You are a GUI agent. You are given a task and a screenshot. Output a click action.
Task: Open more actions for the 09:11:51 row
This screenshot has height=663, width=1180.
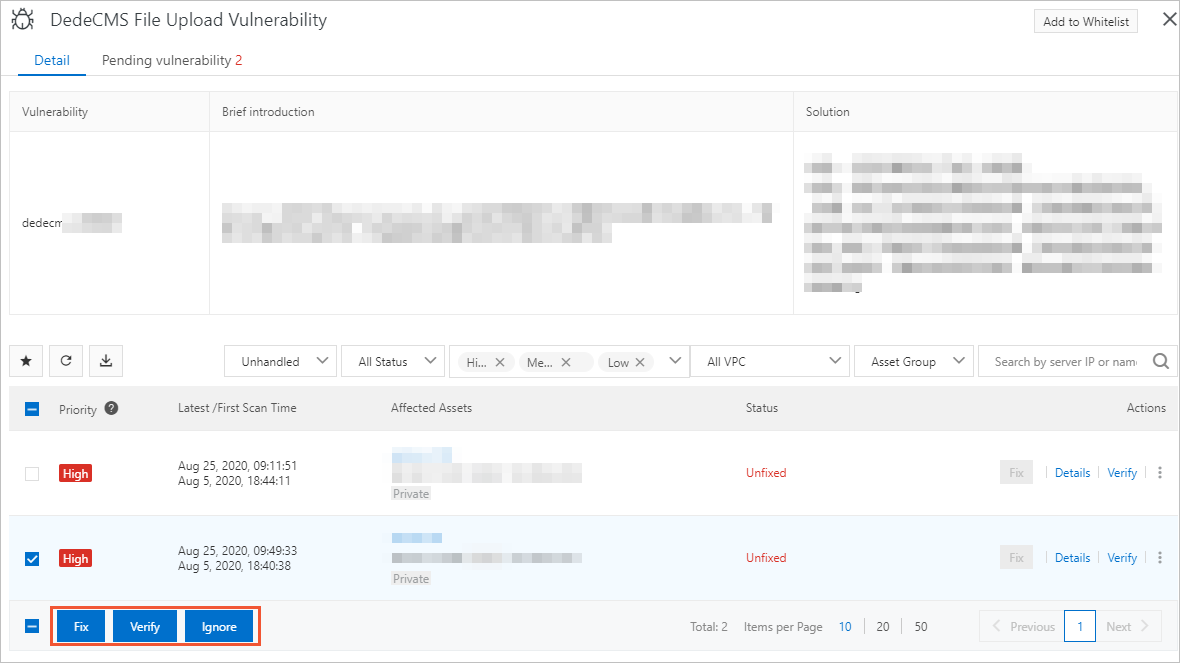tap(1160, 473)
